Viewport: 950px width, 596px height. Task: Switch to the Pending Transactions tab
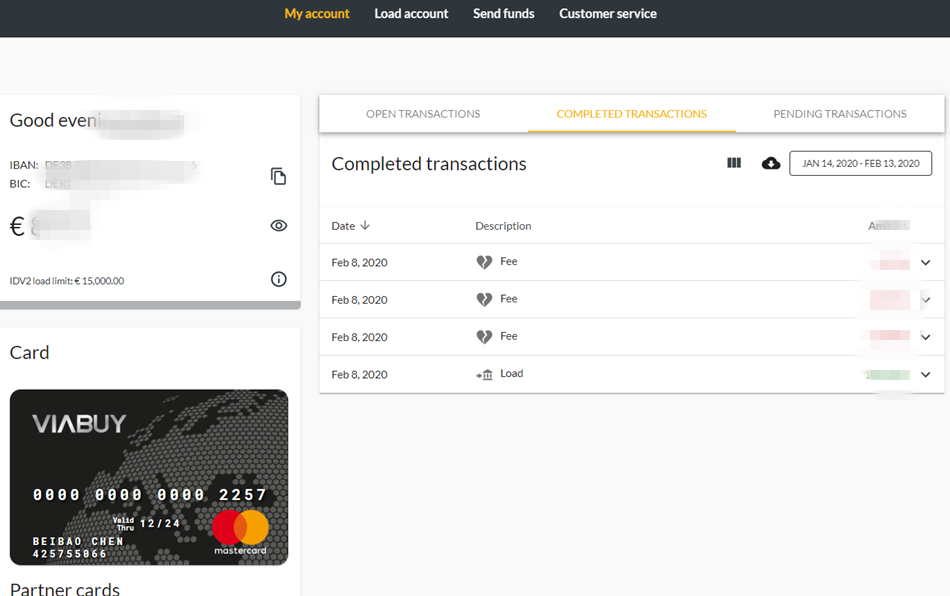(x=839, y=114)
